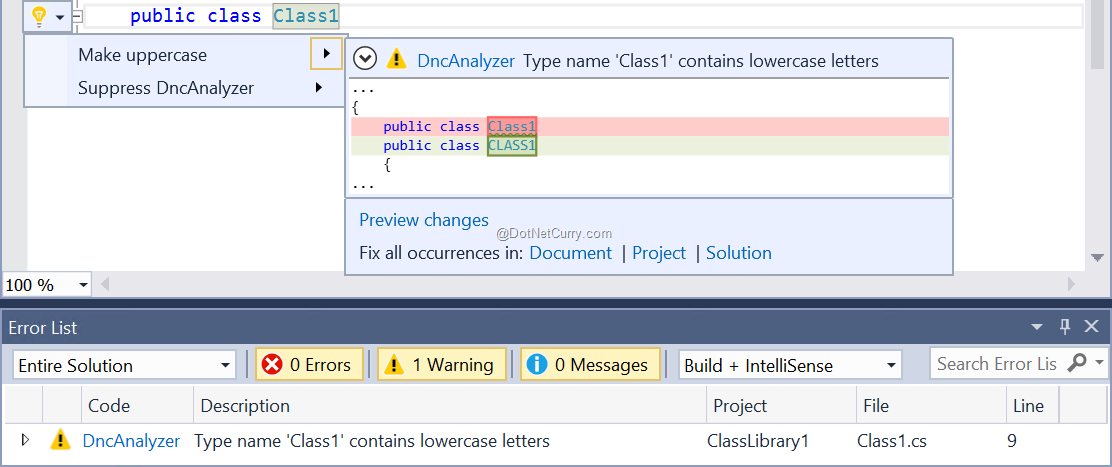Open the Error List window options arrow
The image size is (1112, 467).
pos(1037,327)
